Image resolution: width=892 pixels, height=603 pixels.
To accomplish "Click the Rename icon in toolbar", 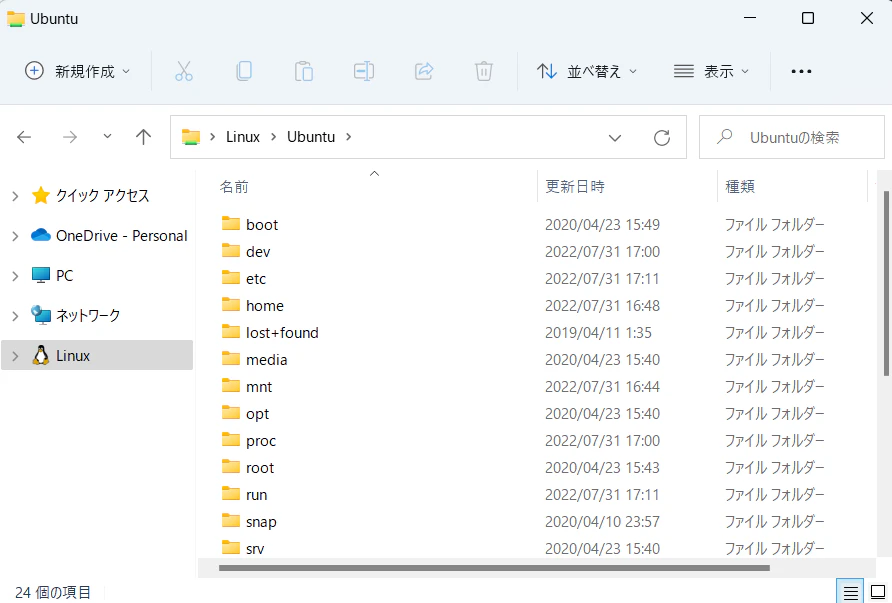I will (364, 71).
